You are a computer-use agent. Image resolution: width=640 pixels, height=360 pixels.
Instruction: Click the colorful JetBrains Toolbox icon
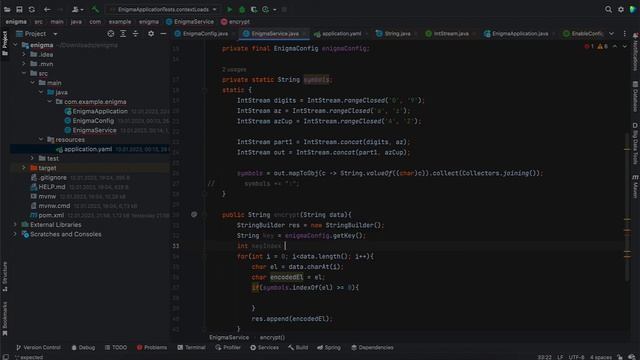633,9
